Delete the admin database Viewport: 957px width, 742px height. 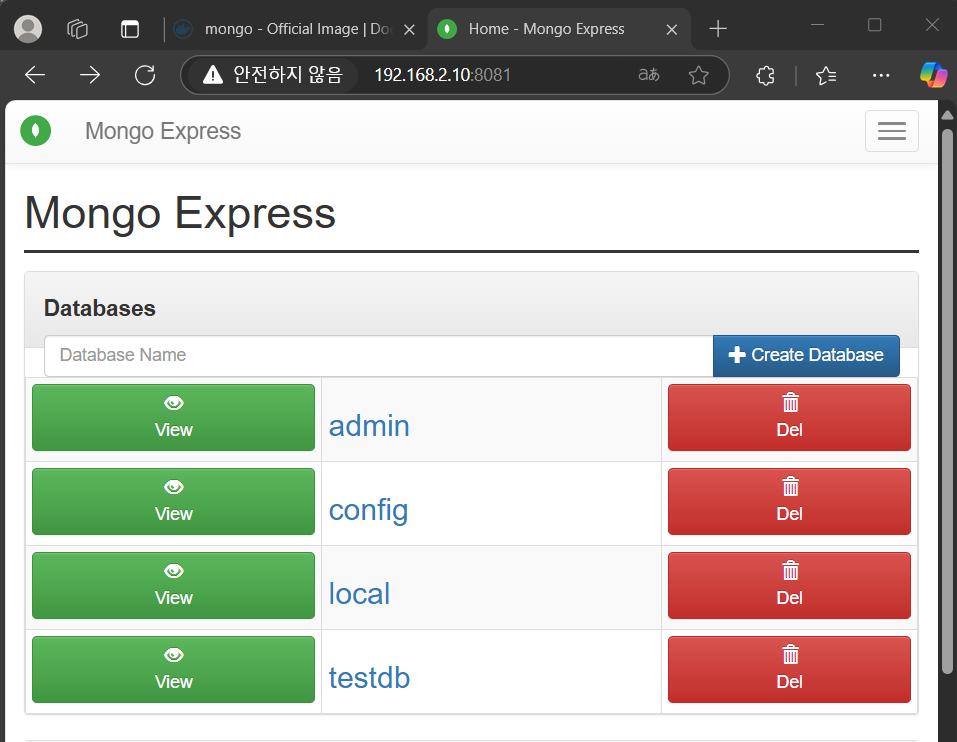(x=789, y=417)
